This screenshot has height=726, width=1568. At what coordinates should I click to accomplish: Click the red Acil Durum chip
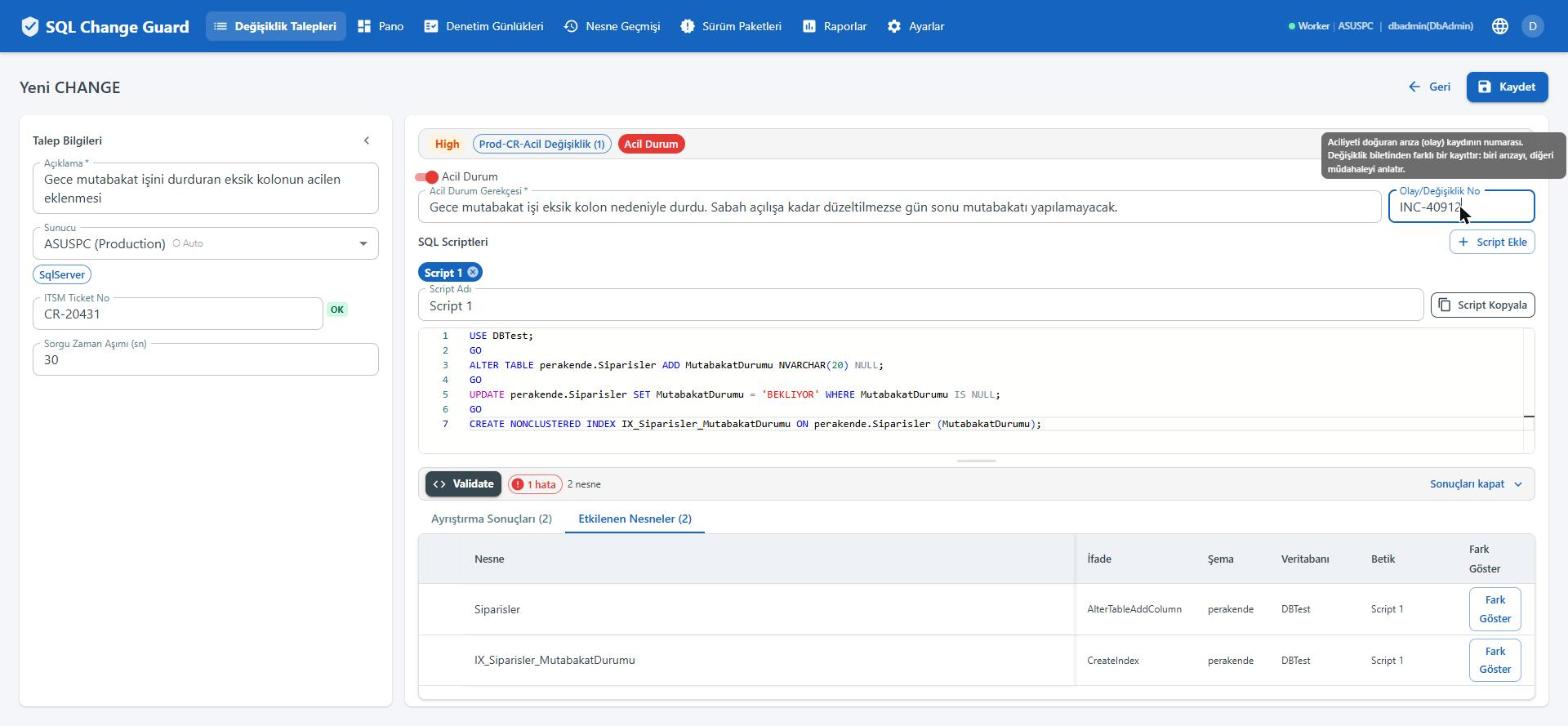click(x=651, y=144)
